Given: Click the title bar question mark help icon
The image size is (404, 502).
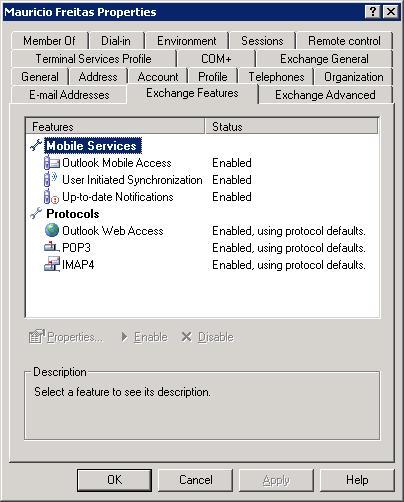Looking at the screenshot, I should 373,12.
